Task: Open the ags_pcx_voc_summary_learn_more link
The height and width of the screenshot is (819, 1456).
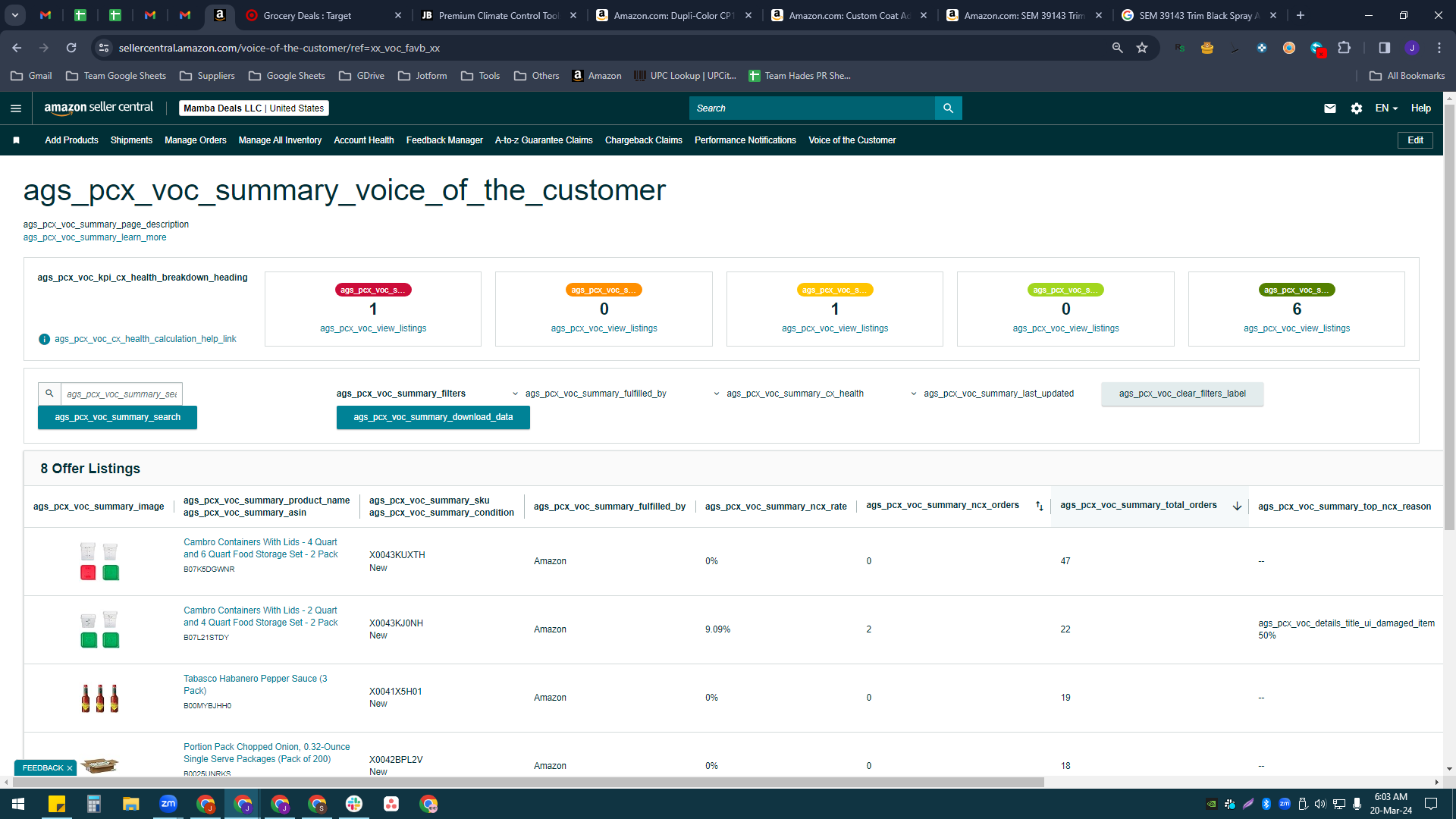Action: point(95,237)
